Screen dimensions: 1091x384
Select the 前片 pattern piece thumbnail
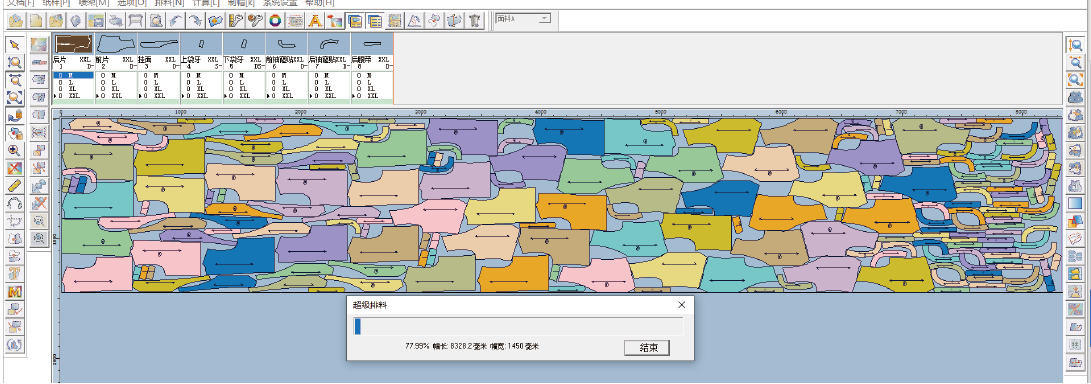[x=116, y=44]
